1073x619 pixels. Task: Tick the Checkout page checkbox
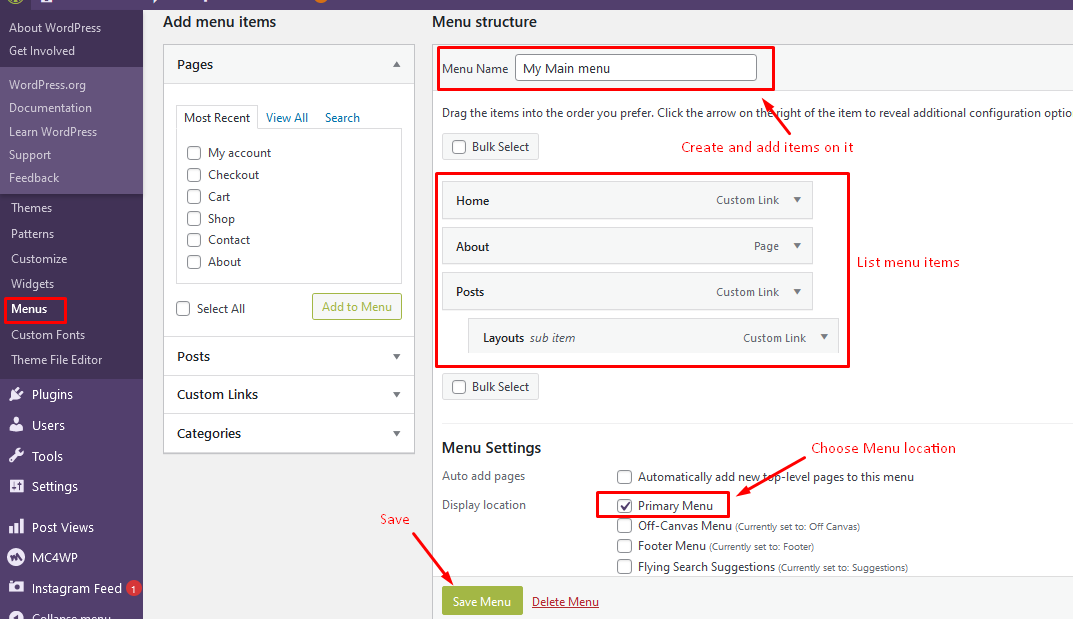tap(194, 174)
